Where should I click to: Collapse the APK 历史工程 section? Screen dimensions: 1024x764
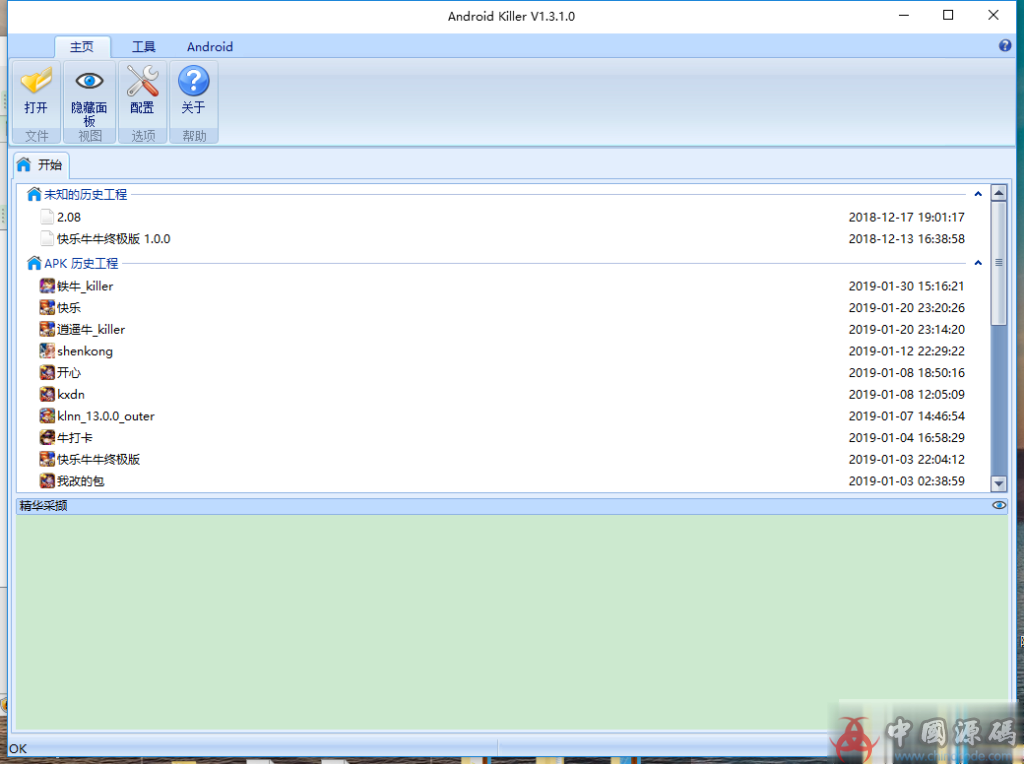tap(978, 263)
